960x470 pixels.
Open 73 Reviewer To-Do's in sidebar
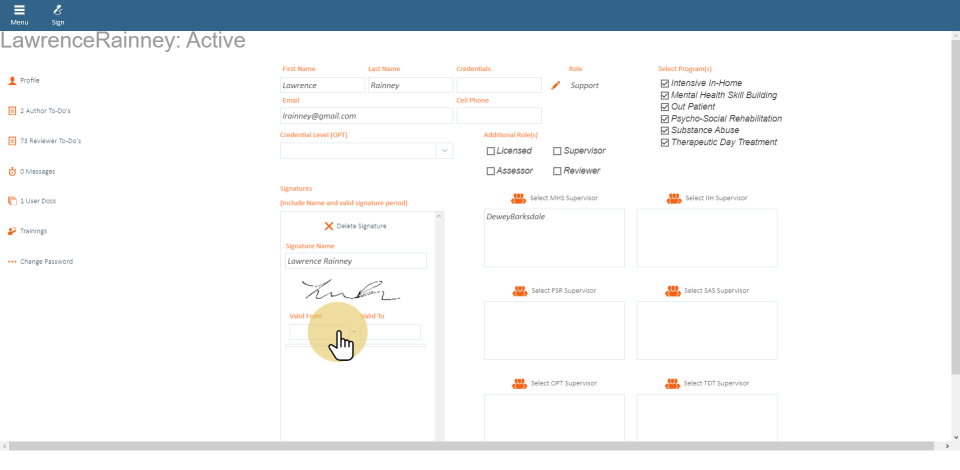[50, 141]
